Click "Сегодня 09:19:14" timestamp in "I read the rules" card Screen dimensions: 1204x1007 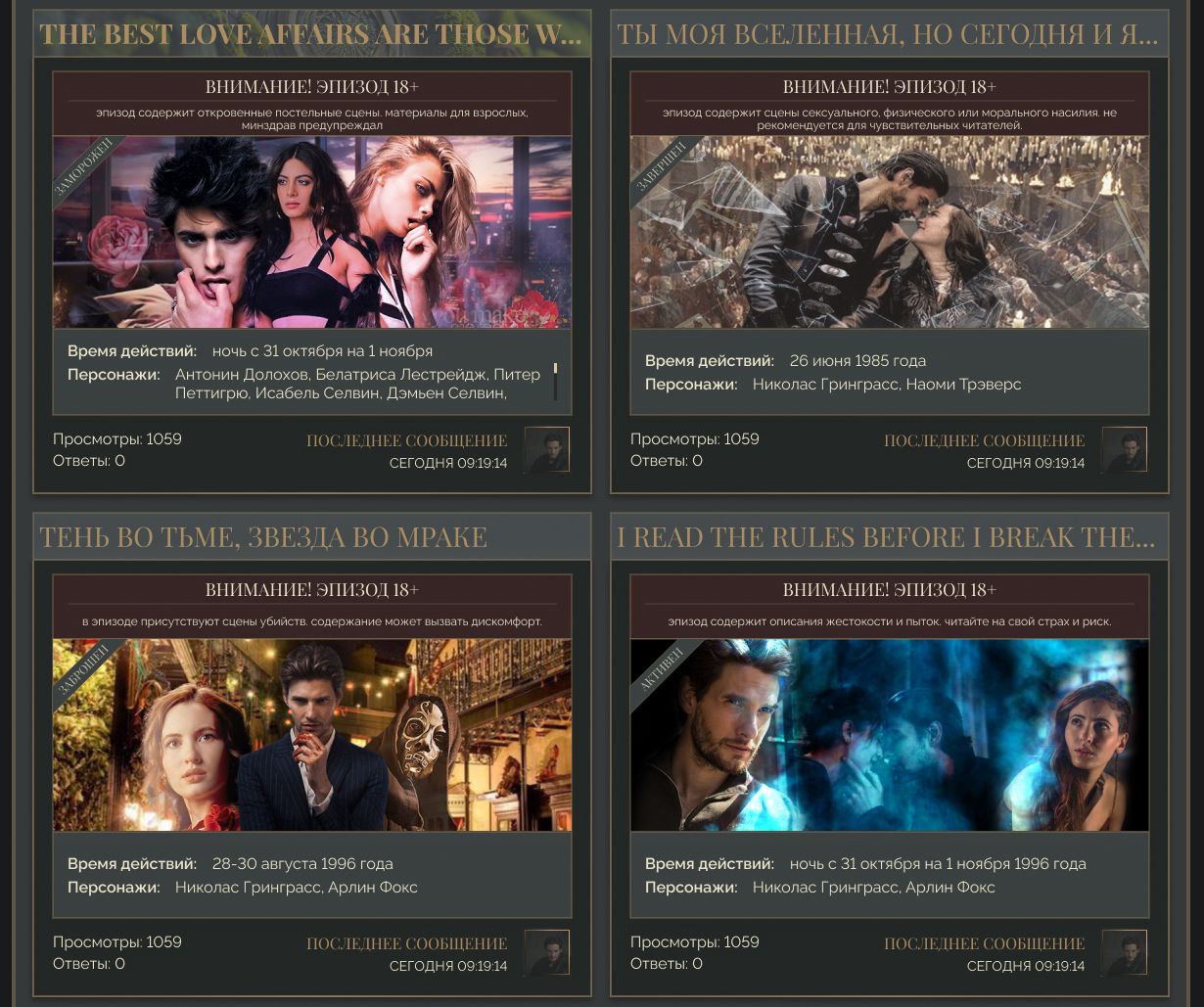[x=1026, y=966]
